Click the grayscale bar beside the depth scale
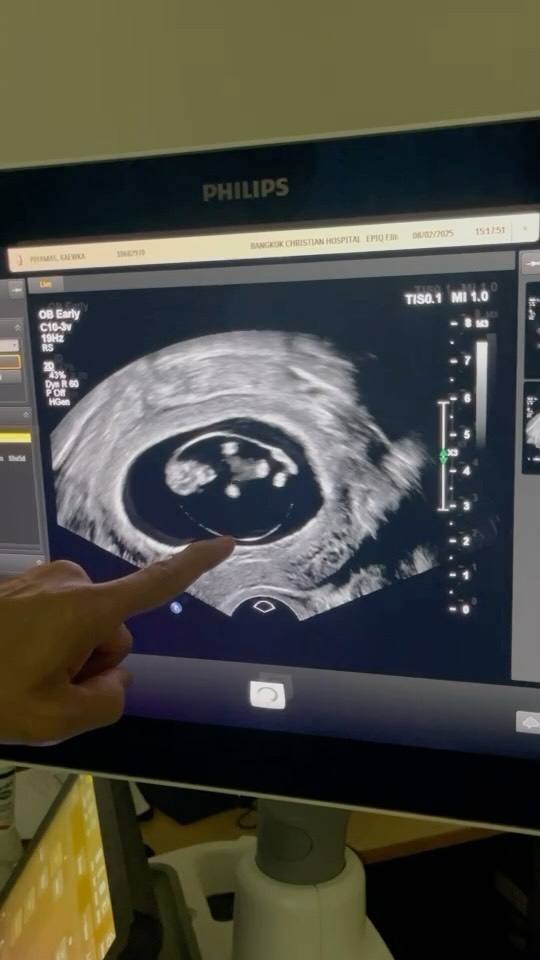 (482, 393)
